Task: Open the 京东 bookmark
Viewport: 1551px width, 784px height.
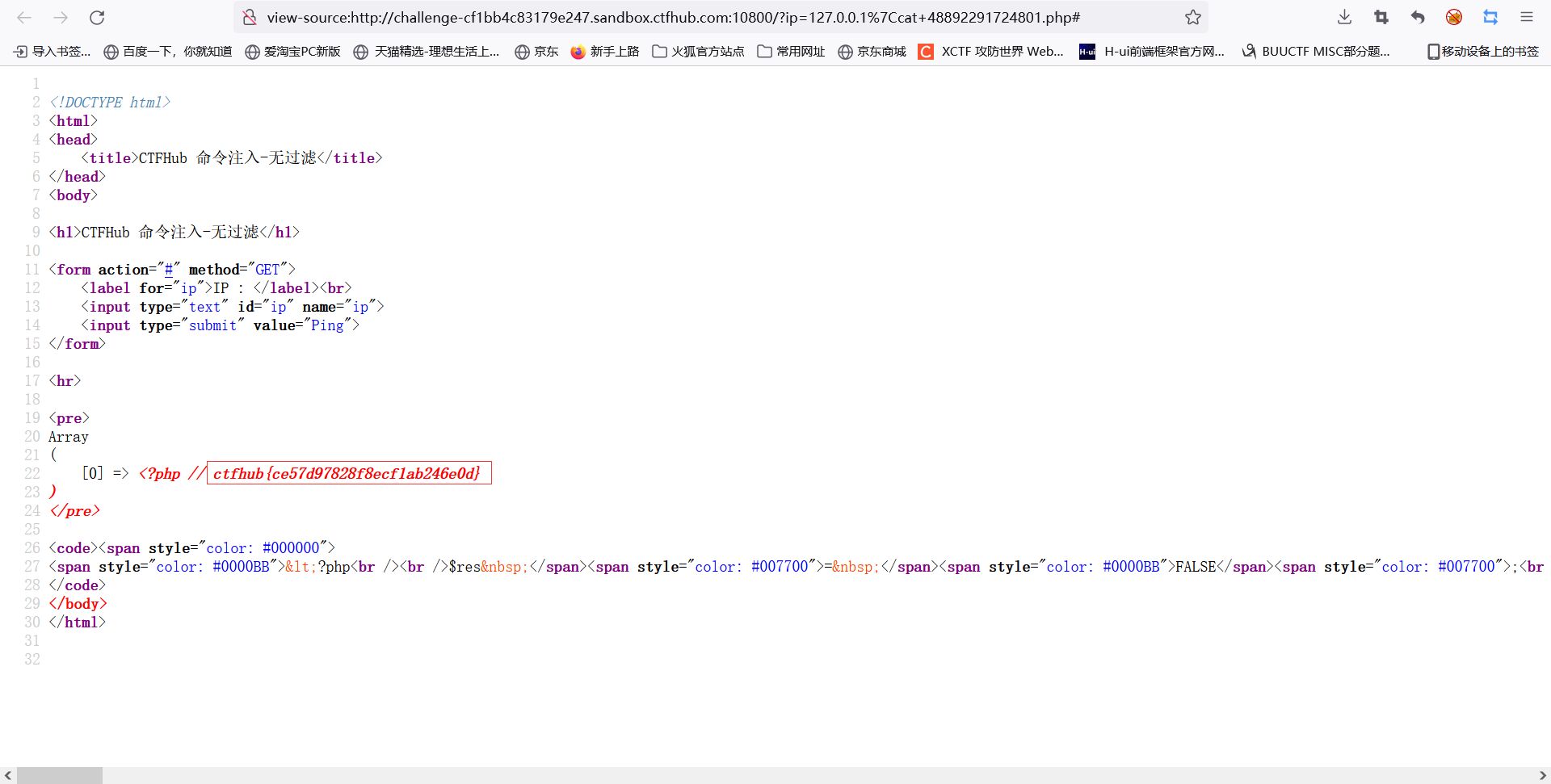Action: [537, 52]
